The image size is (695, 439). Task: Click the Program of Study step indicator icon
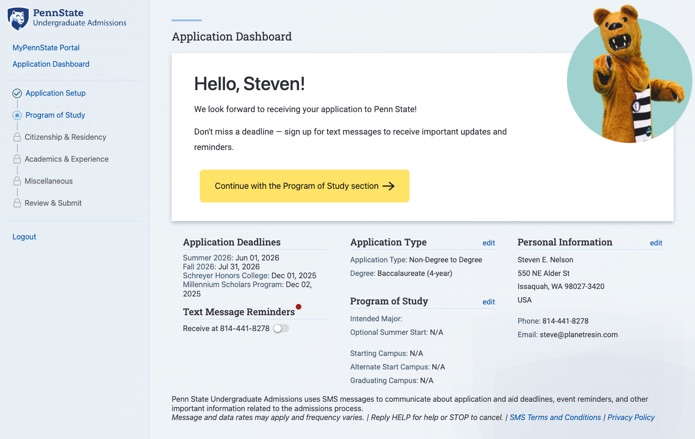(17, 115)
